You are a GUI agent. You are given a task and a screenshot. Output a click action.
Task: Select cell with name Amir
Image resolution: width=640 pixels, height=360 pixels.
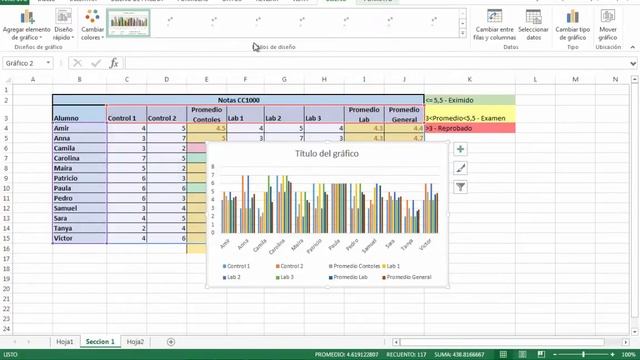[80, 128]
